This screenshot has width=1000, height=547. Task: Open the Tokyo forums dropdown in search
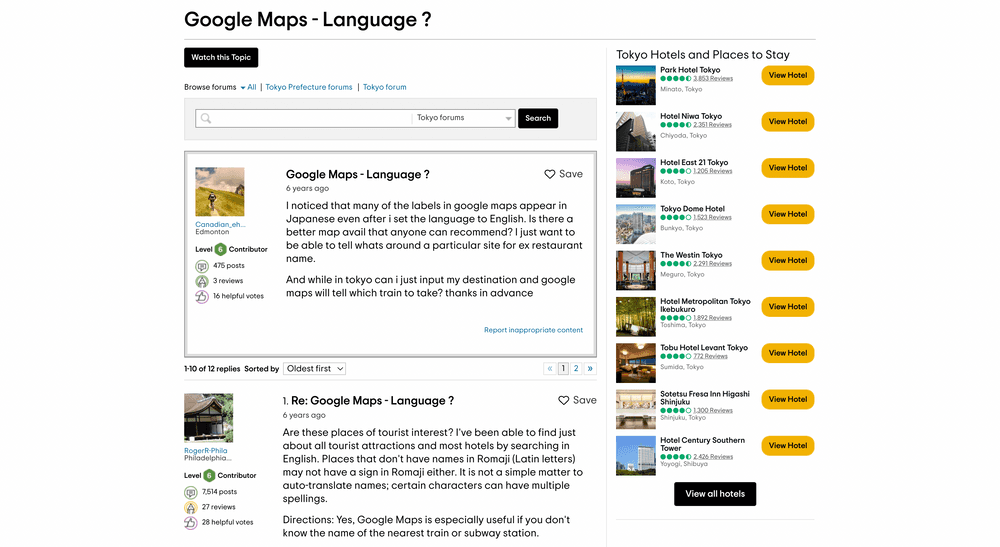pyautogui.click(x=464, y=118)
